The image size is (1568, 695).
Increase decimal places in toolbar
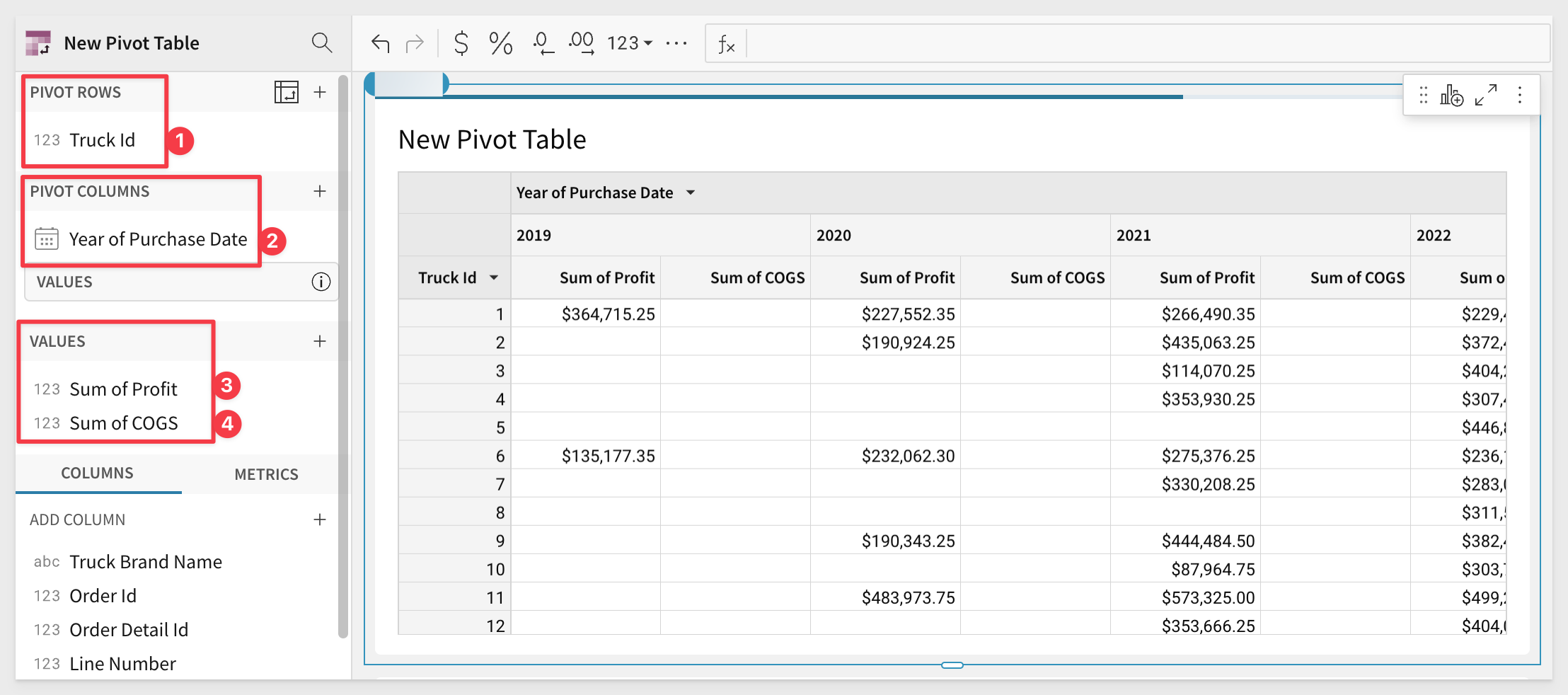(x=581, y=44)
